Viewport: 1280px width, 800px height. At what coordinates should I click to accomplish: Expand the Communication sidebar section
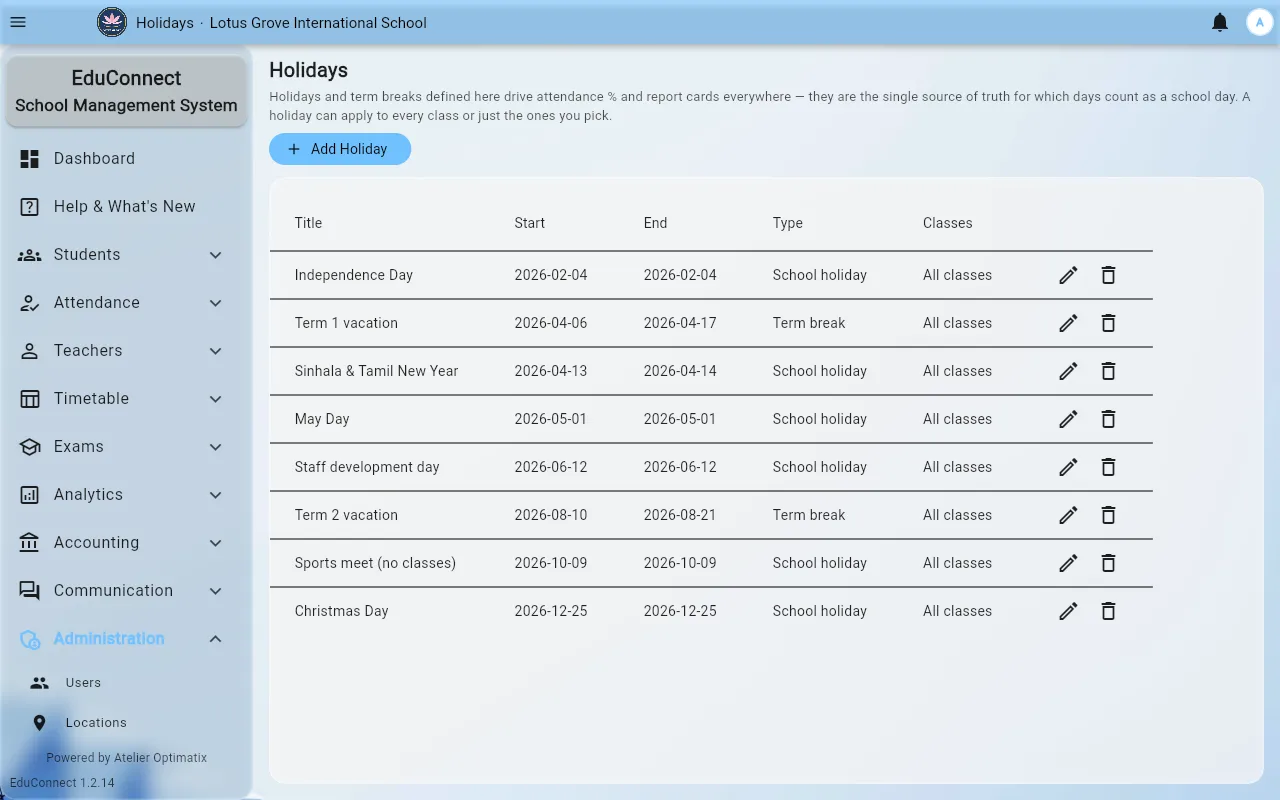[x=126, y=591]
